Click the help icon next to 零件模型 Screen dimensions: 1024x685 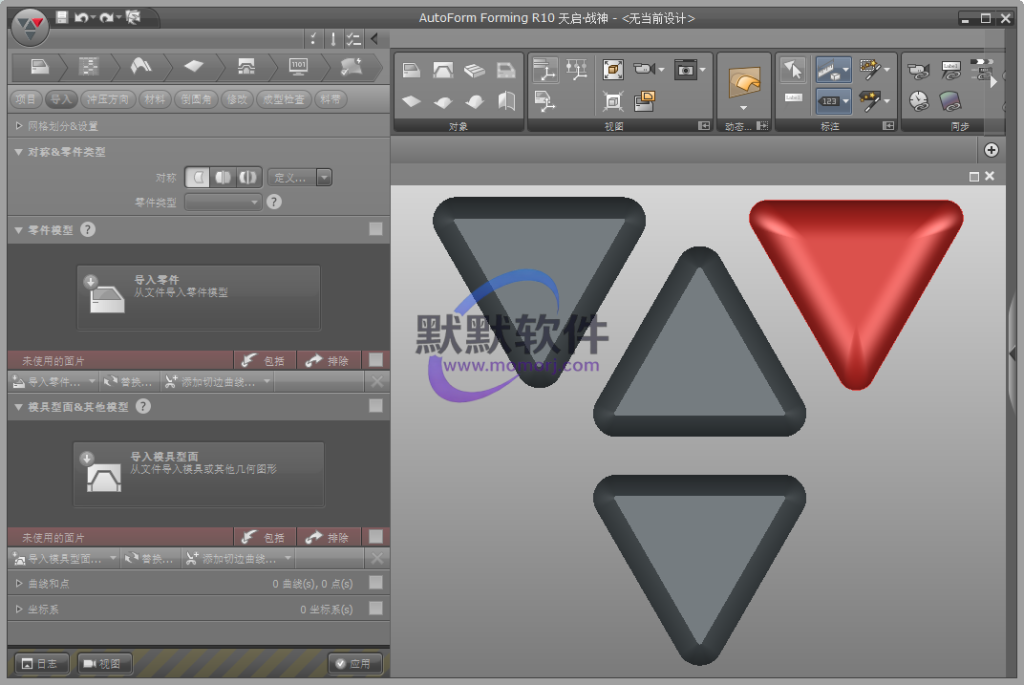[88, 230]
